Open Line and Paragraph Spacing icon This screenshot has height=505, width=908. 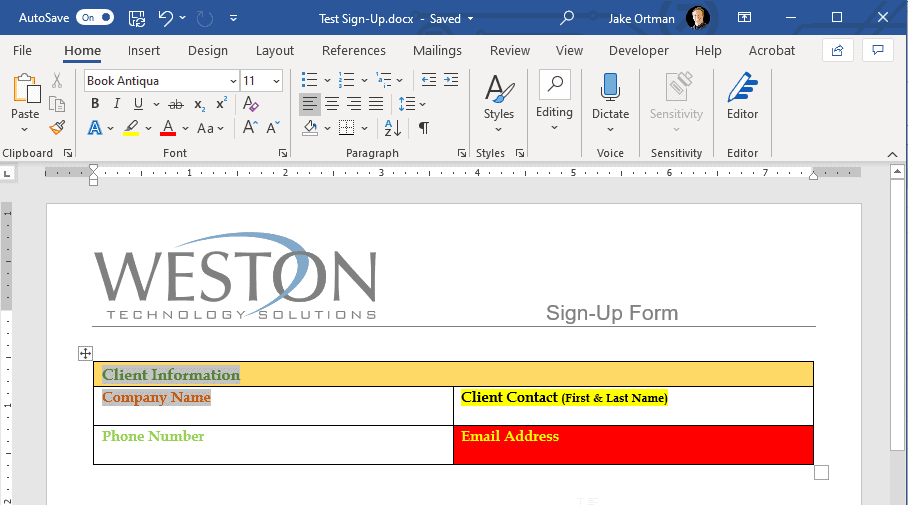pyautogui.click(x=407, y=104)
